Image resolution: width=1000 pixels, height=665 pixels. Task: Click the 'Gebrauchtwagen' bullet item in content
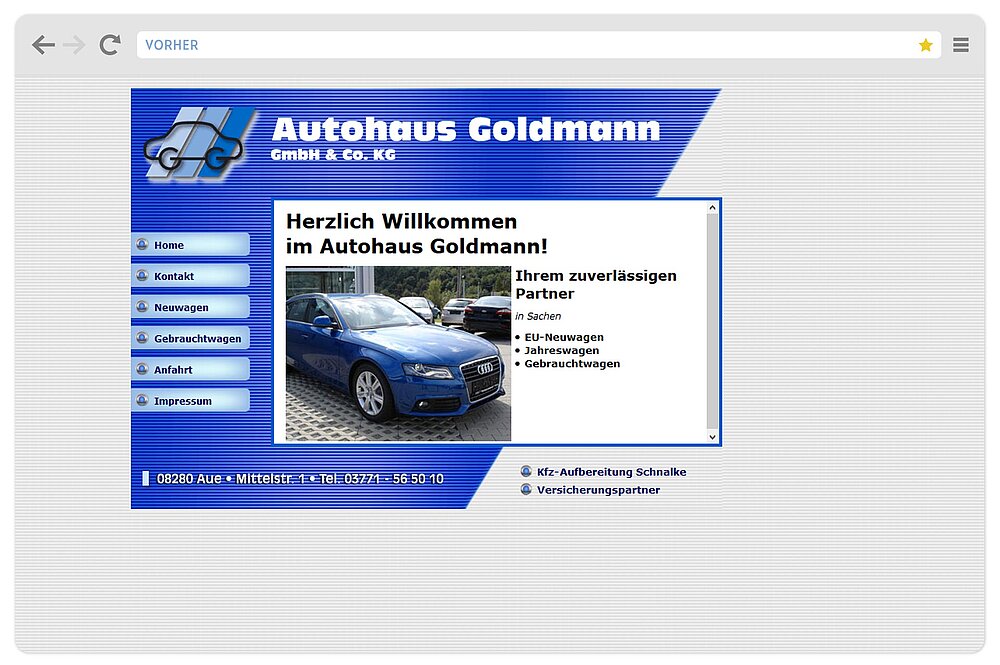point(572,363)
